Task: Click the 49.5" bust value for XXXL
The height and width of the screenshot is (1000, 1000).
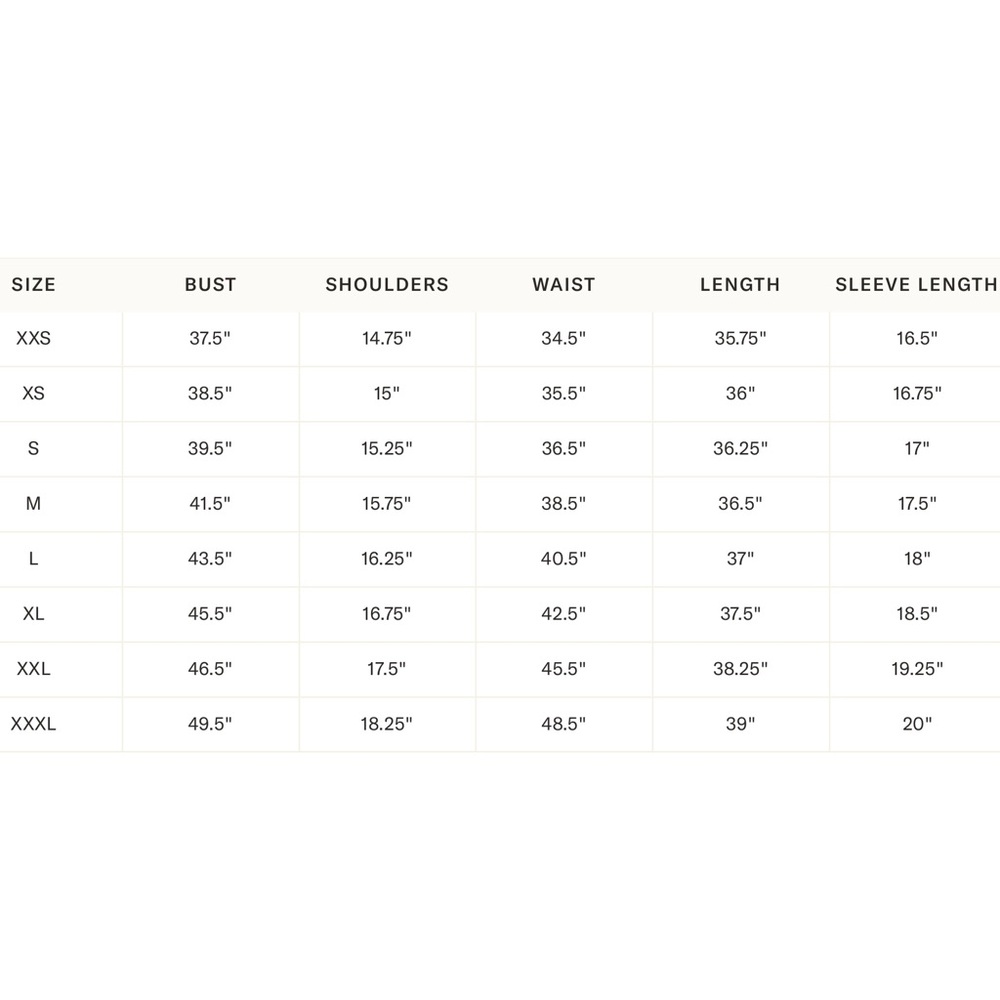Action: 210,724
